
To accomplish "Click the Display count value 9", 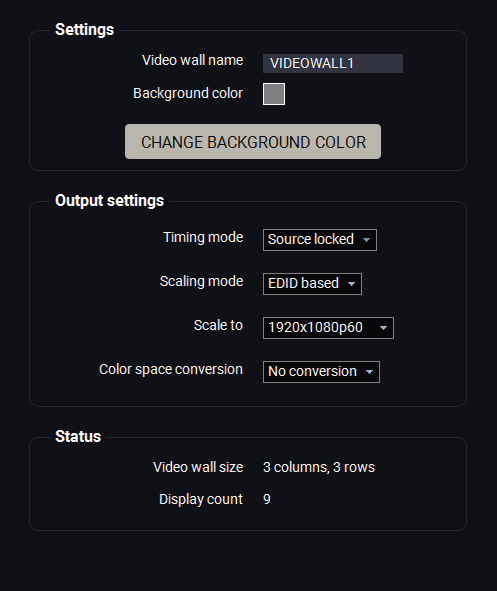I will pos(267,499).
